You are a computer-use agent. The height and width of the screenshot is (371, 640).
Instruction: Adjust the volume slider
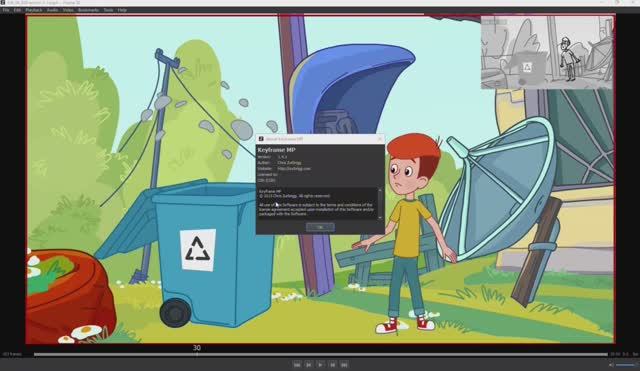pyautogui.click(x=626, y=365)
